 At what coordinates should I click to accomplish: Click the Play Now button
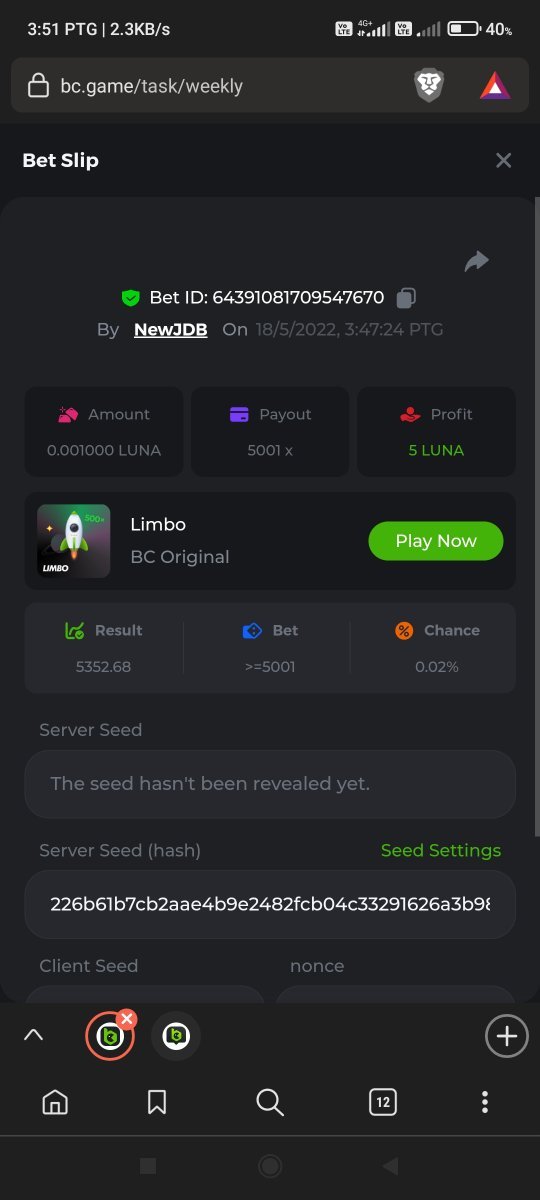point(436,541)
